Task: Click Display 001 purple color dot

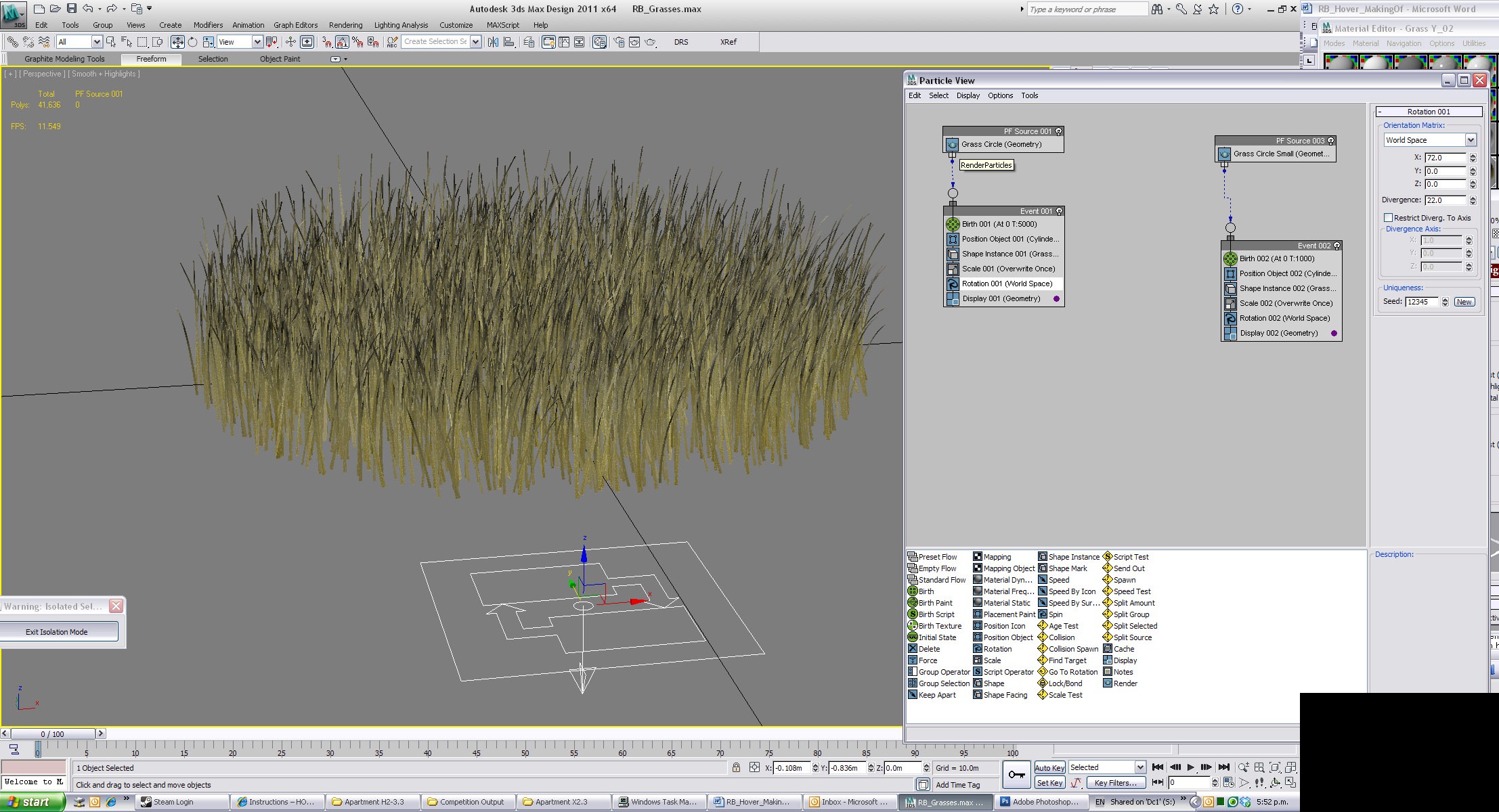Action: [1056, 298]
